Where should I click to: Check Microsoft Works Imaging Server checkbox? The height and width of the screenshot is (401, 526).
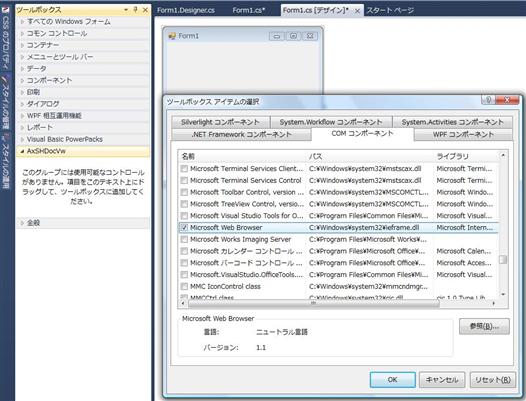click(184, 239)
